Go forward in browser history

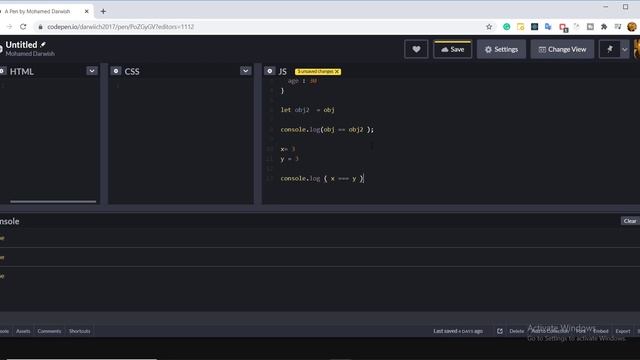tap(9, 27)
